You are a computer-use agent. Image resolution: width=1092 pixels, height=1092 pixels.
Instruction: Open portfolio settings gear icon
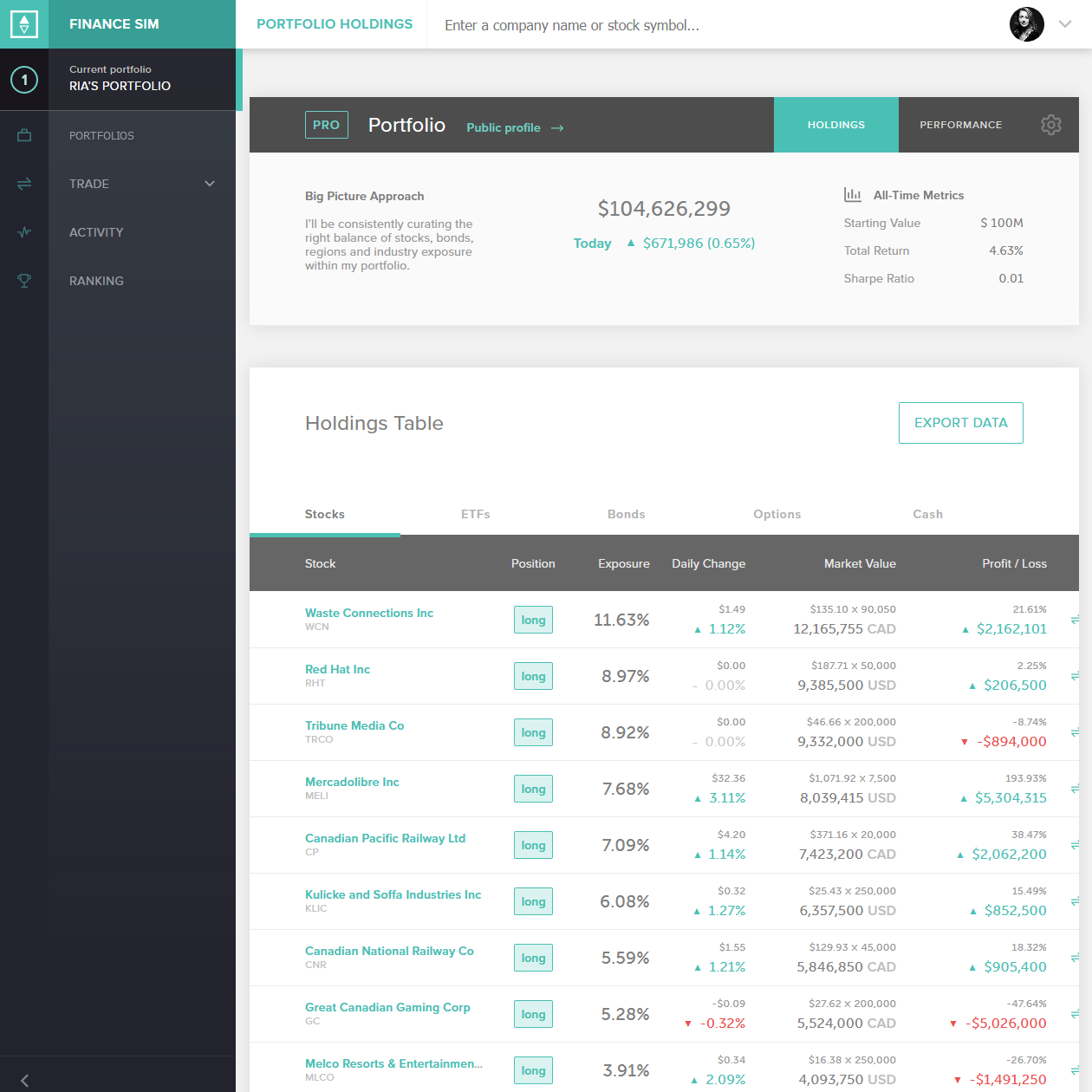1051,125
